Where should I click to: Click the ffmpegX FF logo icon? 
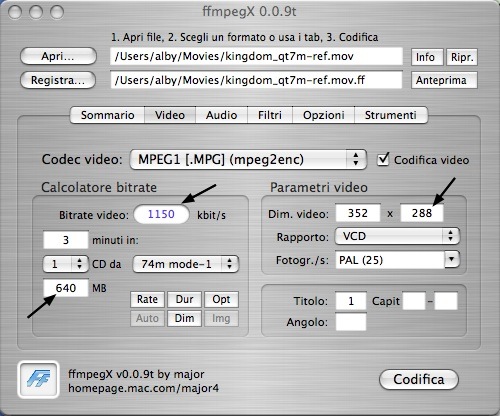pyautogui.click(x=38, y=379)
